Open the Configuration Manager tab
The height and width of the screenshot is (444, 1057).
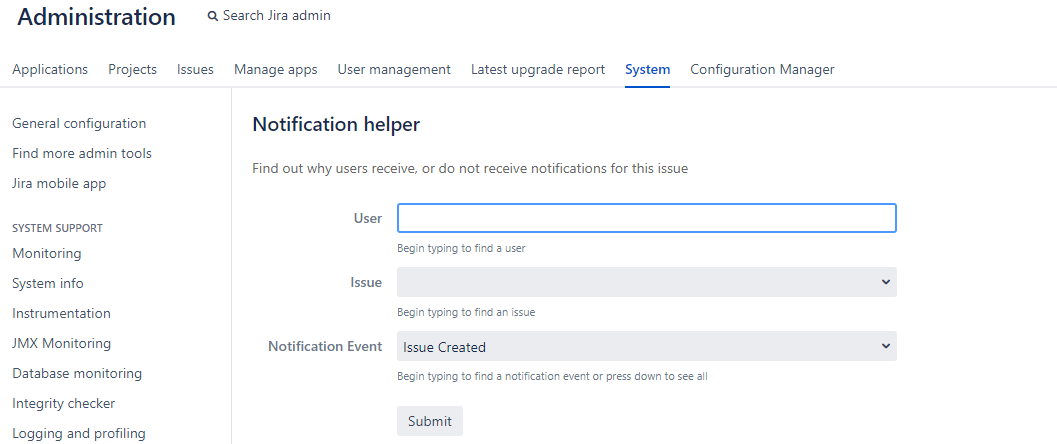[x=762, y=69]
